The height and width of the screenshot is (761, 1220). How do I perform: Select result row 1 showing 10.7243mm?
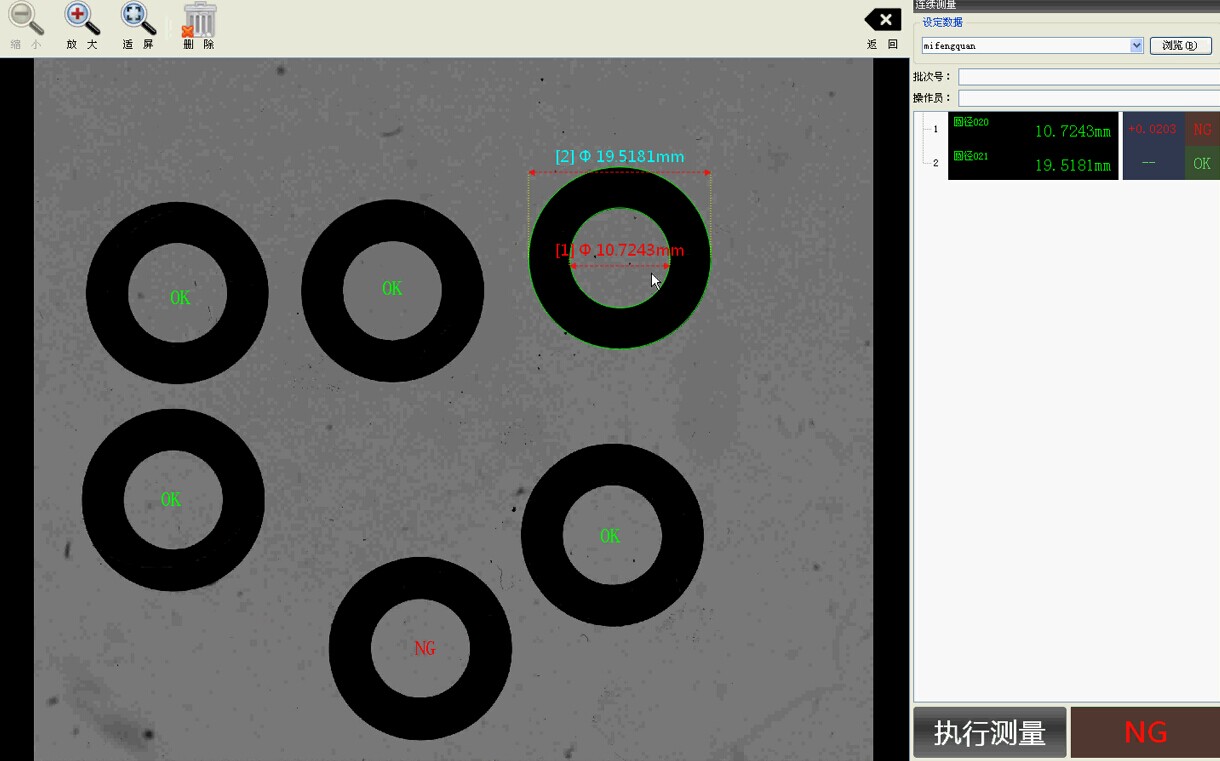pyautogui.click(x=1032, y=130)
